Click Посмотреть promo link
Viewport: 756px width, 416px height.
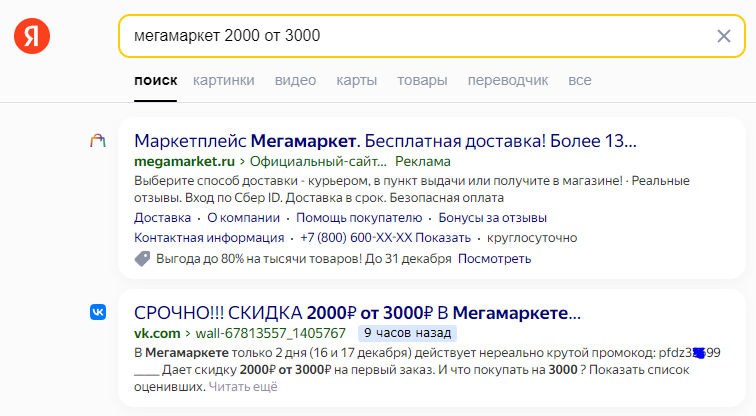(x=495, y=259)
